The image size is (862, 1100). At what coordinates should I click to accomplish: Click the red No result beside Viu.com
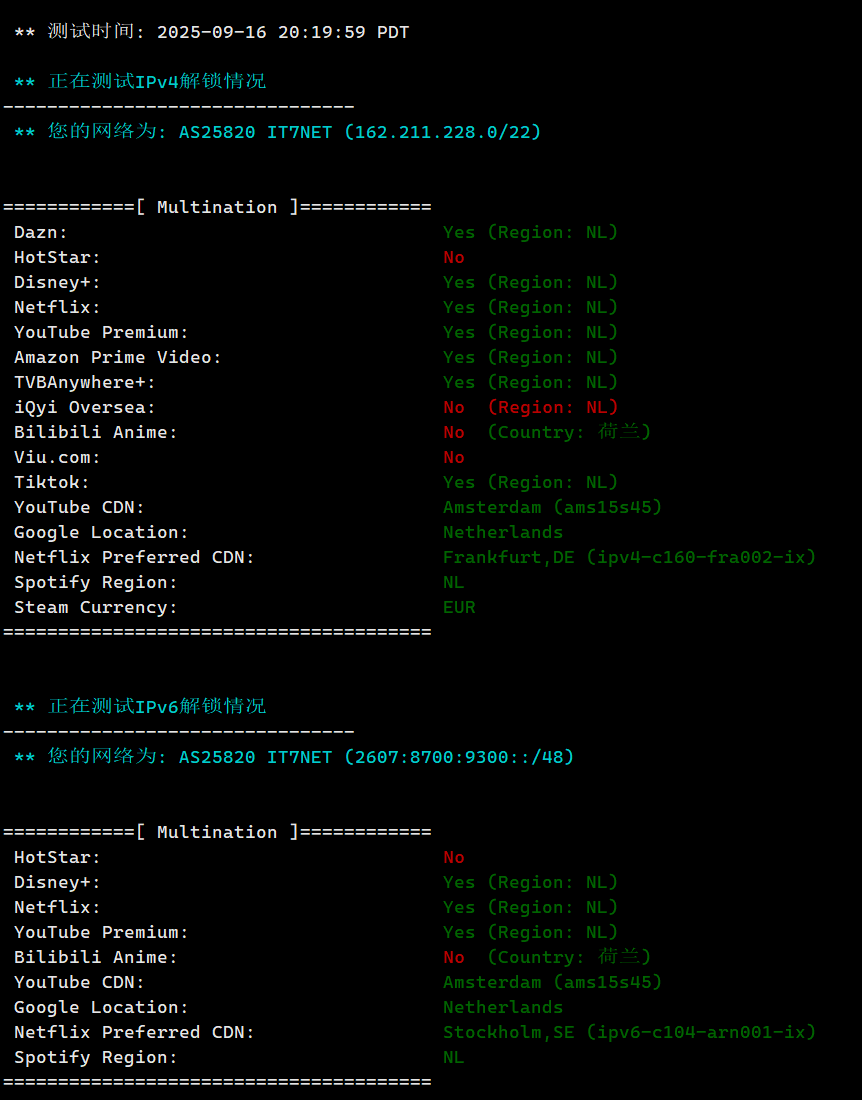(454, 457)
